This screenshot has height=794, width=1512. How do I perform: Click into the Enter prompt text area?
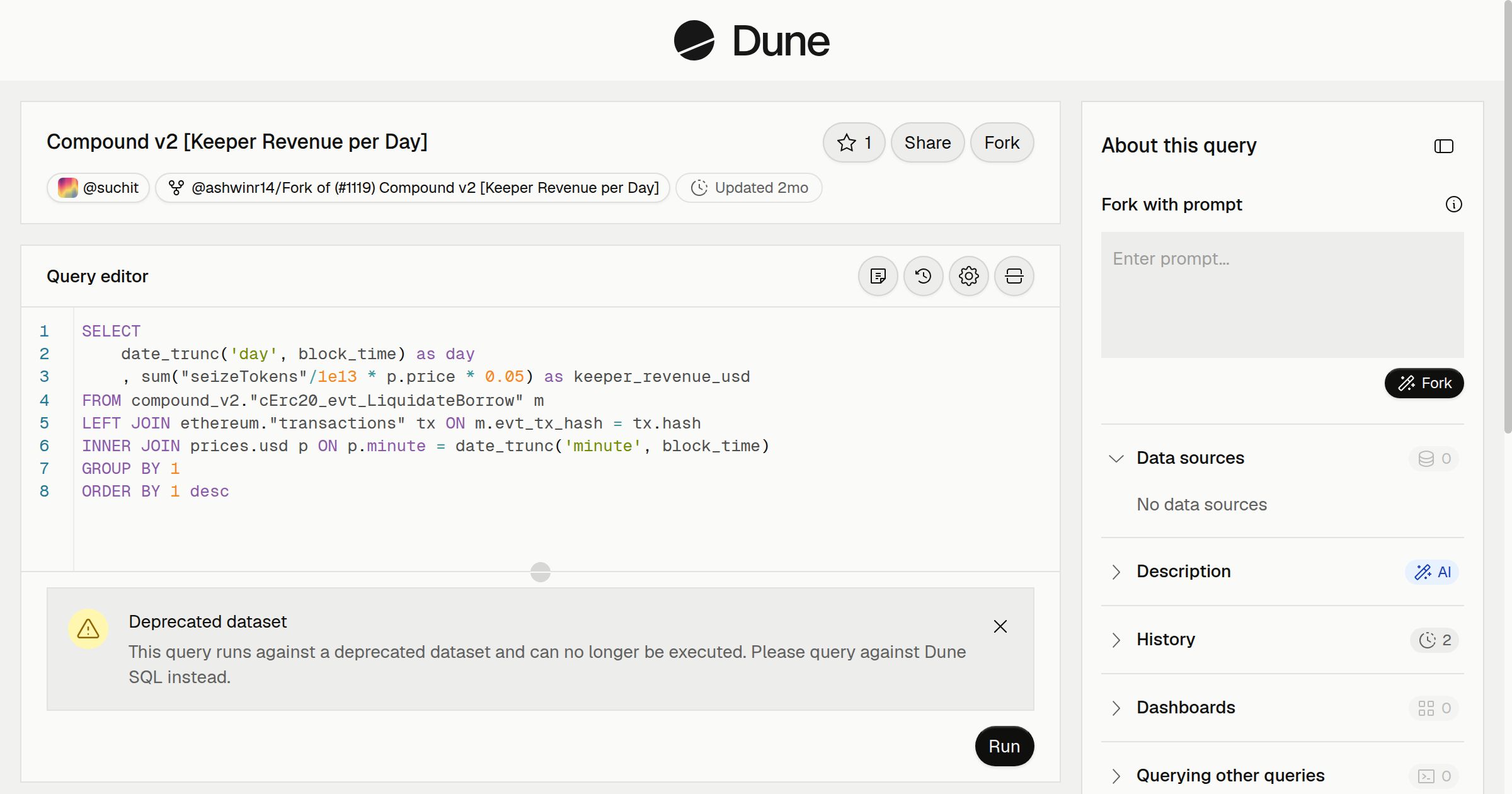(1283, 295)
